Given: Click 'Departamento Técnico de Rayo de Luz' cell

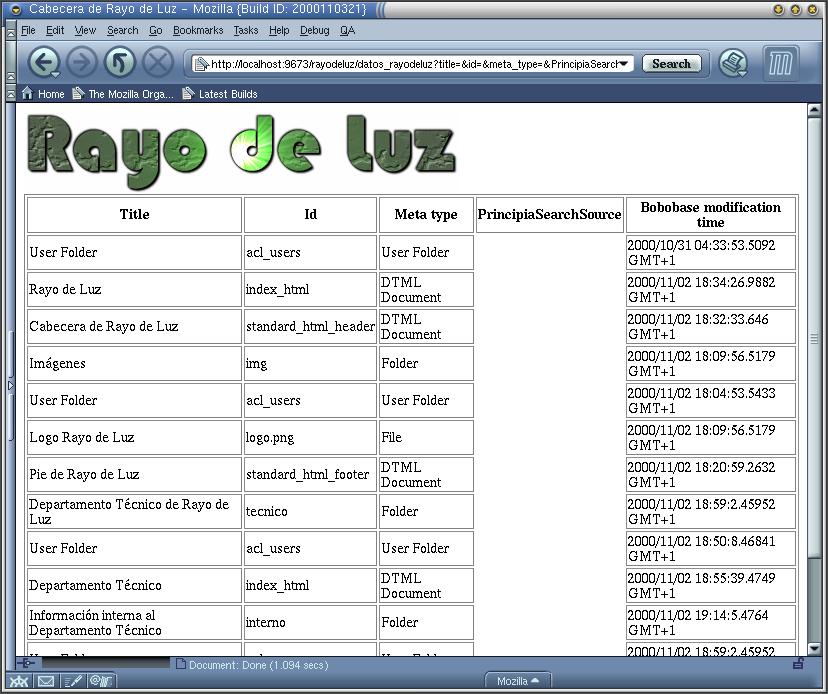Looking at the screenshot, I should [134, 511].
